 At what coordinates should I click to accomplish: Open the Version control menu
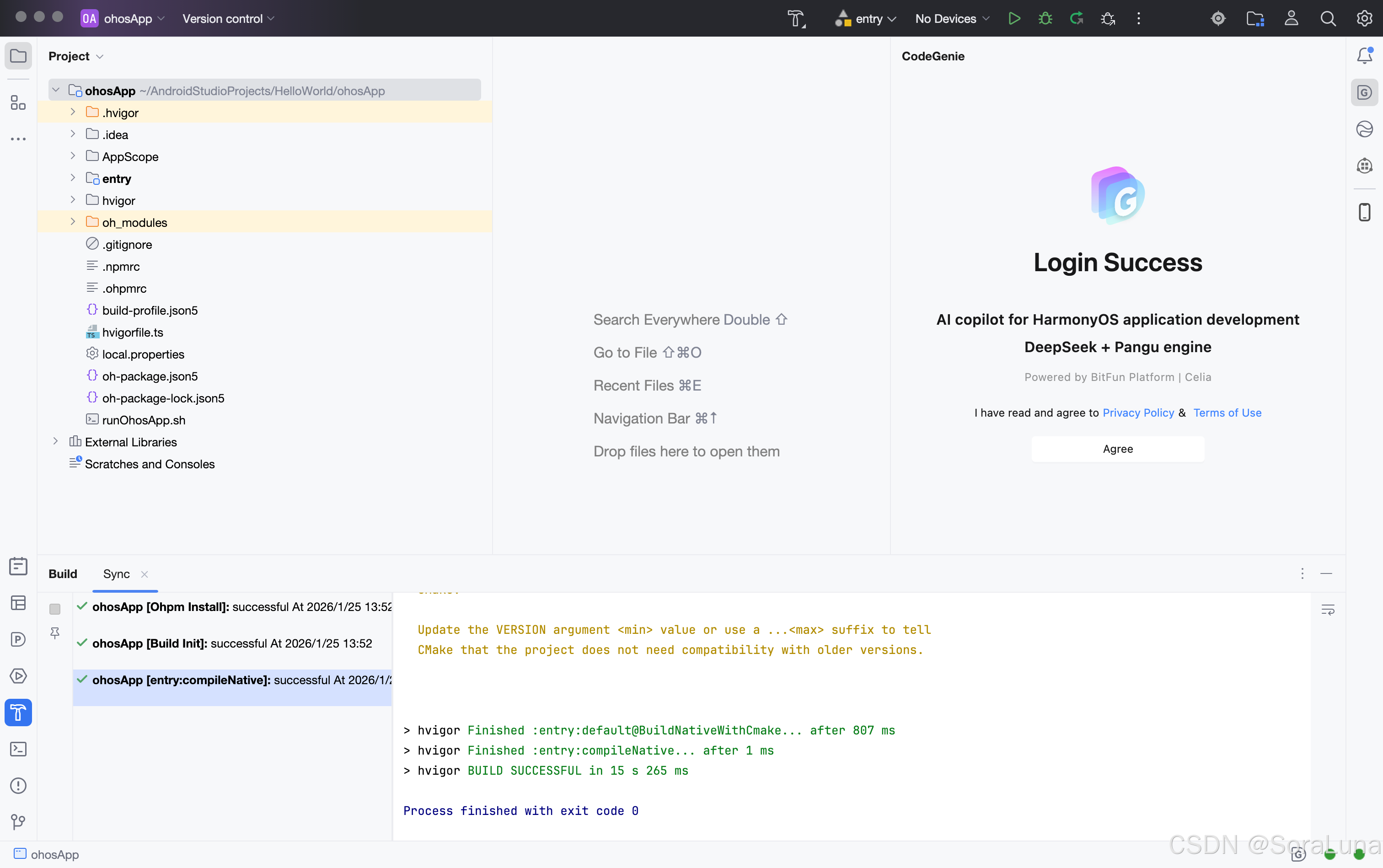tap(228, 18)
